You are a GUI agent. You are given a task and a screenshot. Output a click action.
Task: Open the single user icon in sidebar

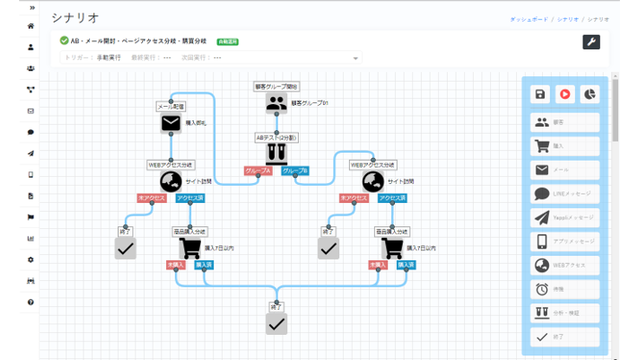31,47
